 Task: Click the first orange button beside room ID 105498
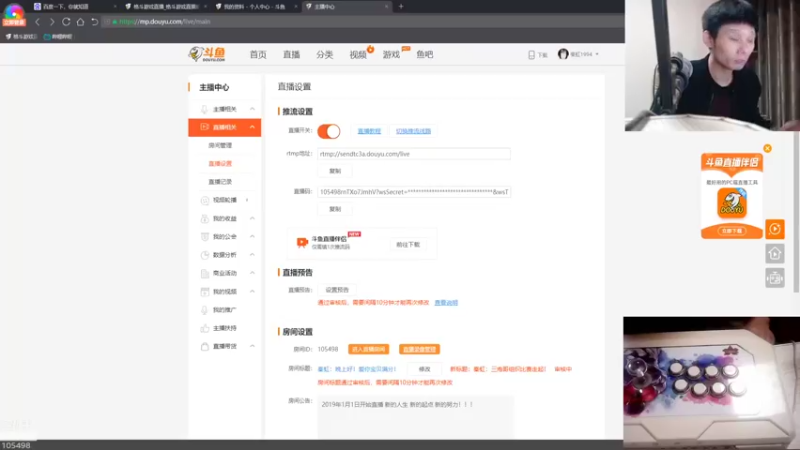tap(368, 349)
